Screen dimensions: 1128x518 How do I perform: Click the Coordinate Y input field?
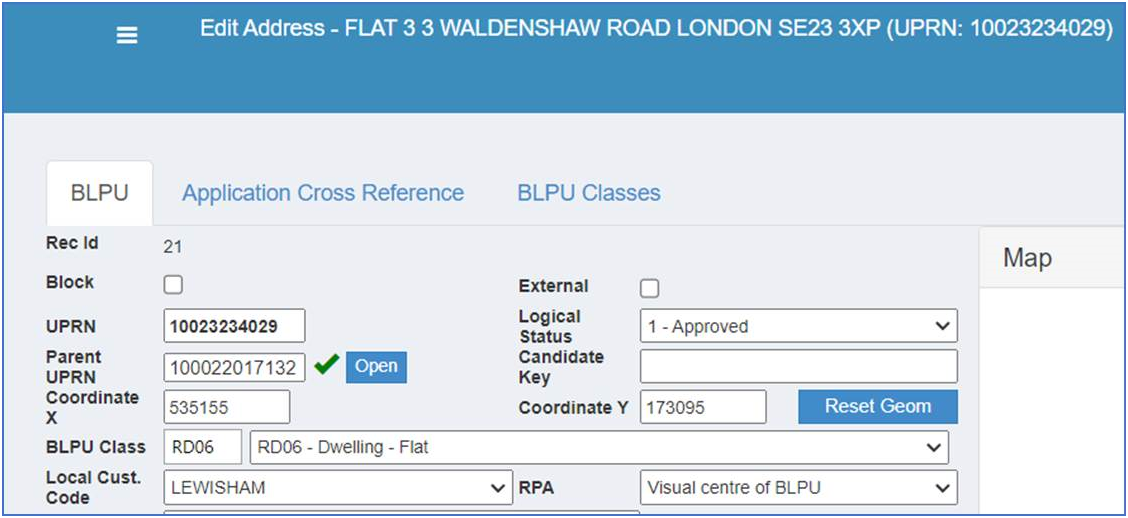(x=703, y=407)
